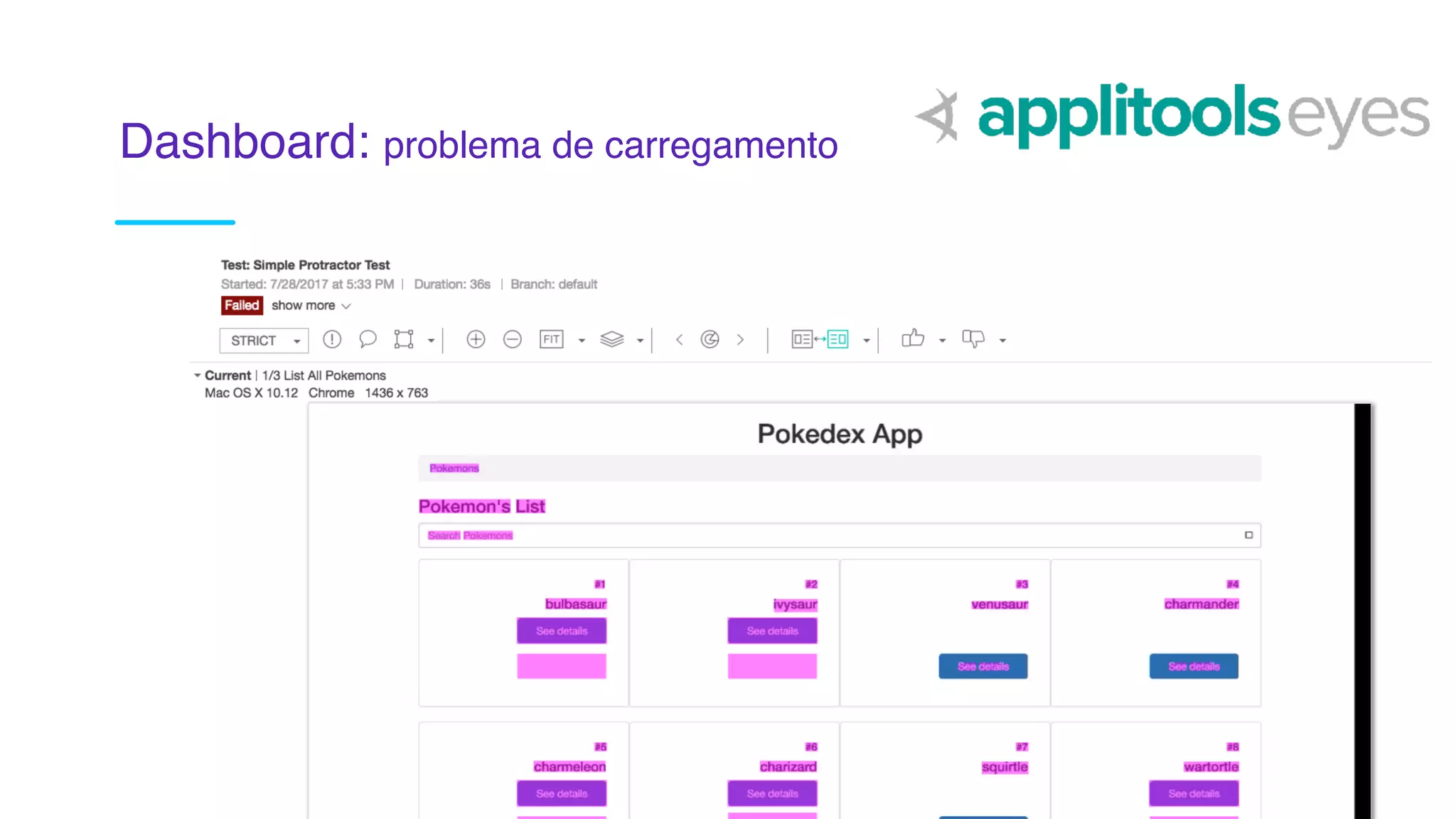The image size is (1456, 819).
Task: Click the remark speech bubble icon
Action: click(368, 339)
